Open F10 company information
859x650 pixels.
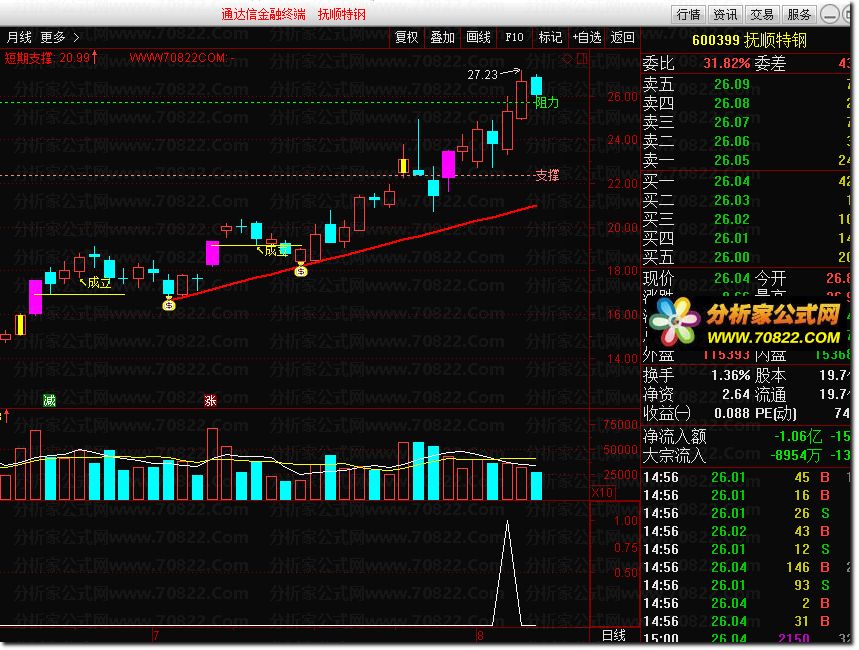coord(514,37)
